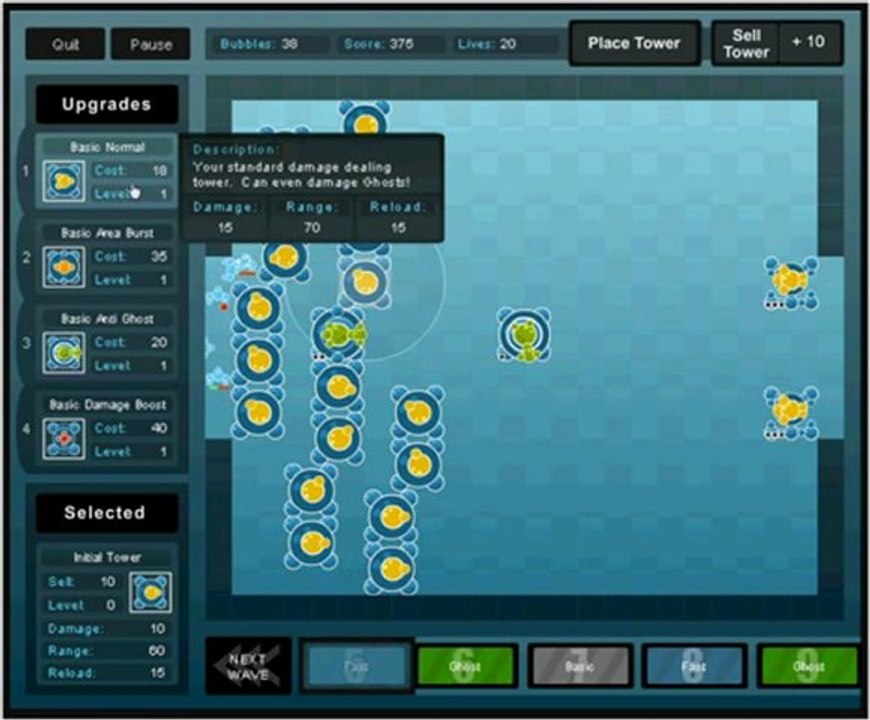Click the 'Level 1' row of Basic Area Burst
870x720 pixels.
tap(130, 280)
